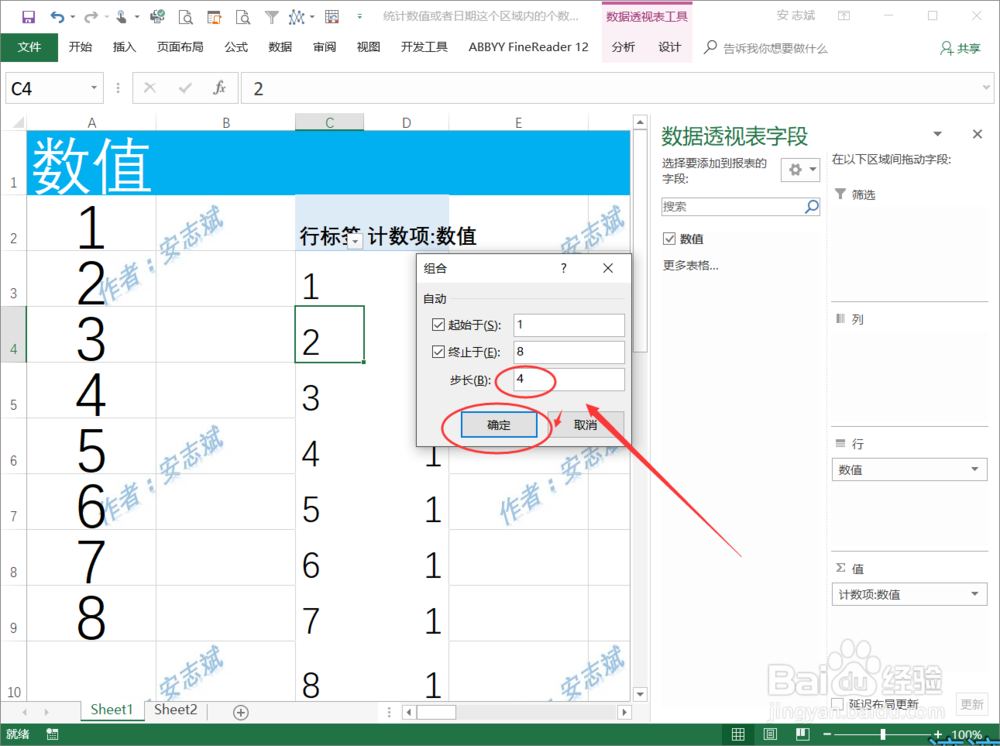The height and width of the screenshot is (746, 1000).
Task: Click the 步长 value field
Action: [x=569, y=379]
